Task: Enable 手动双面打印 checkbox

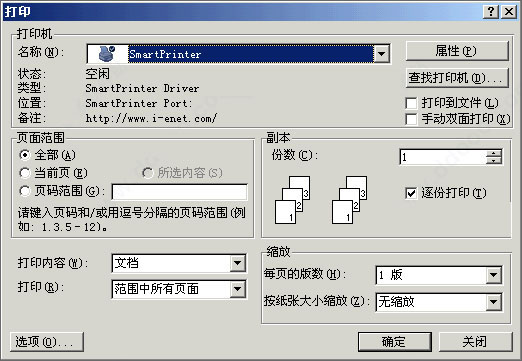Action: pyautogui.click(x=411, y=119)
